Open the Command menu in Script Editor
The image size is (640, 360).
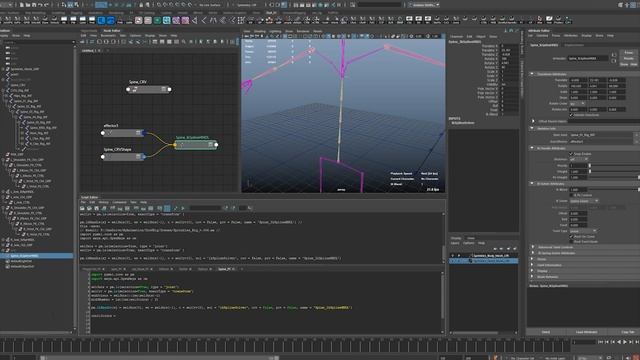click(x=120, y=202)
